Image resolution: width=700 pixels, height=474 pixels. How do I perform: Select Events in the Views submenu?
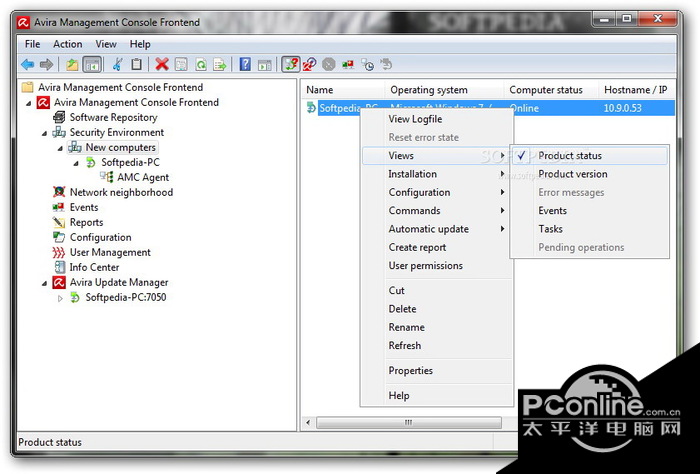589,211
